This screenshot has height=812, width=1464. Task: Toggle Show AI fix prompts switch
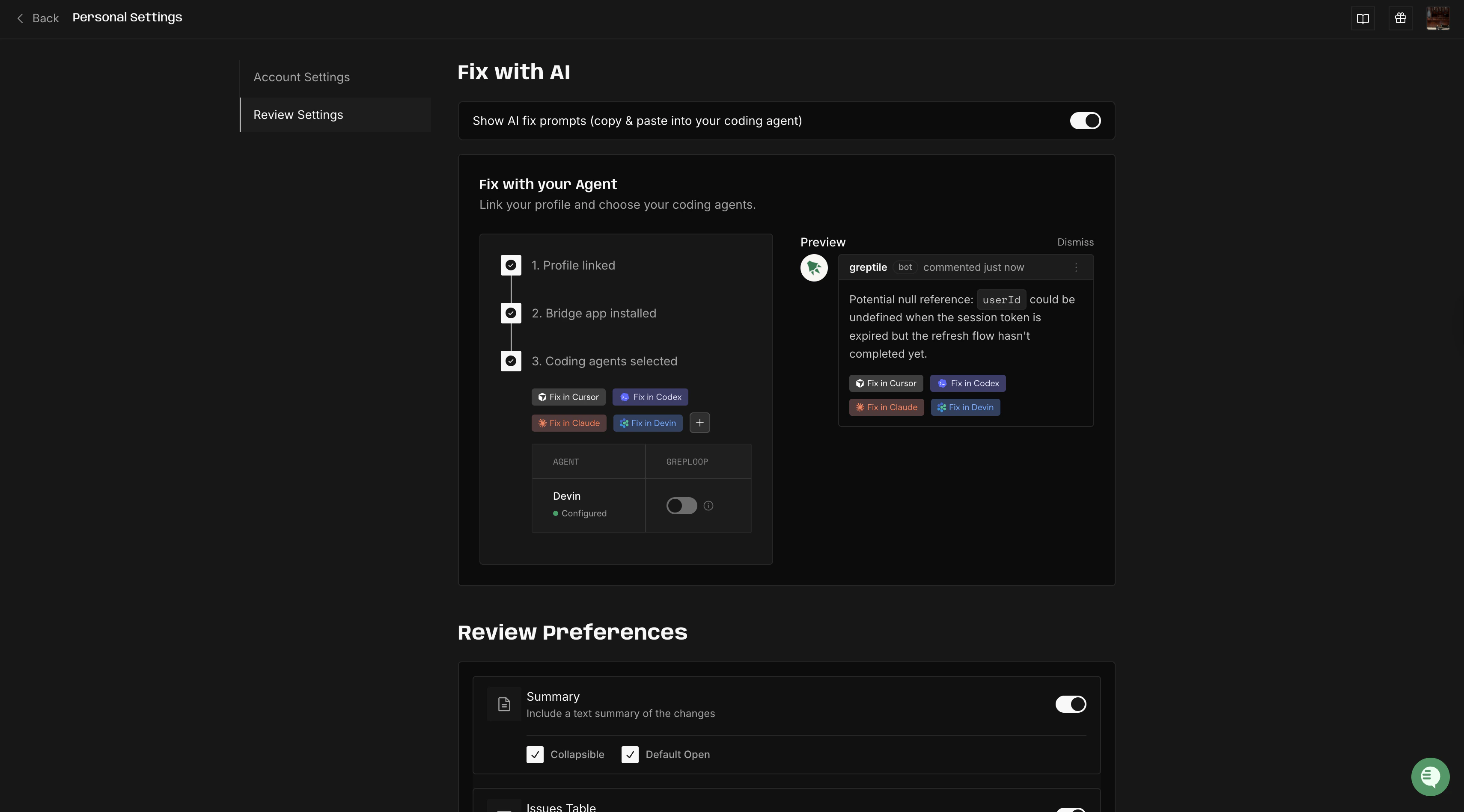pos(1085,121)
